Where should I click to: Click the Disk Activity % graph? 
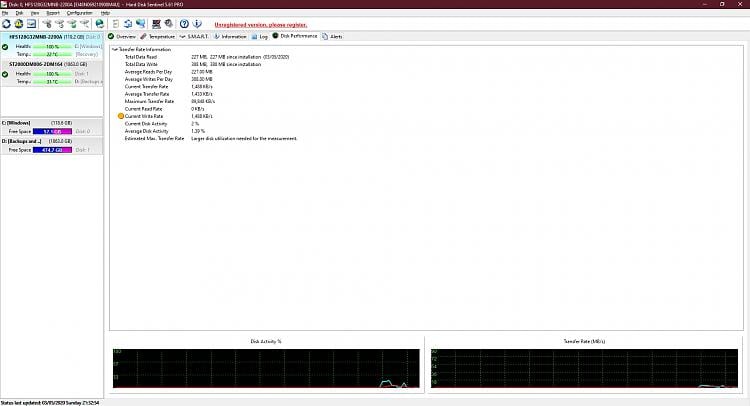click(x=265, y=369)
